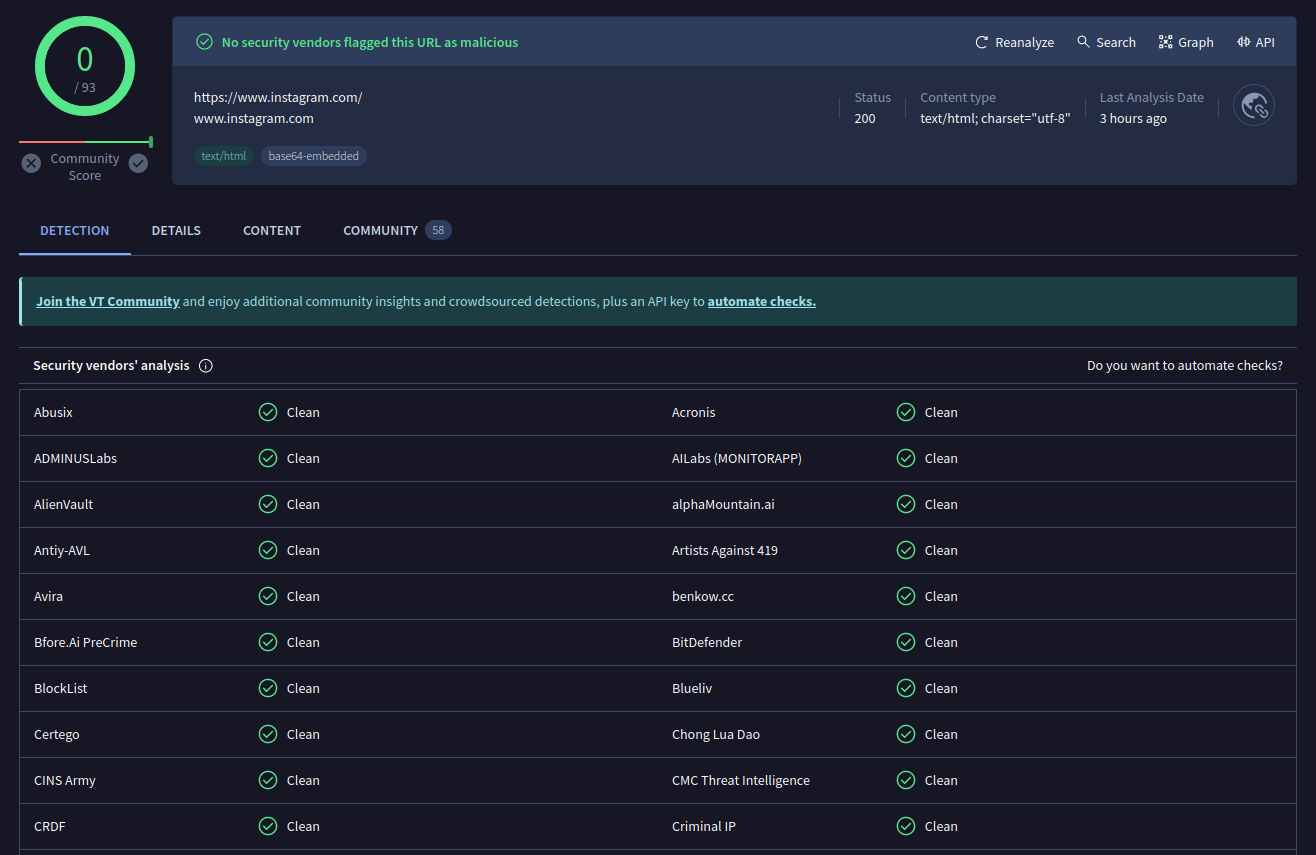Click the Clean check icon for Avira

268,596
